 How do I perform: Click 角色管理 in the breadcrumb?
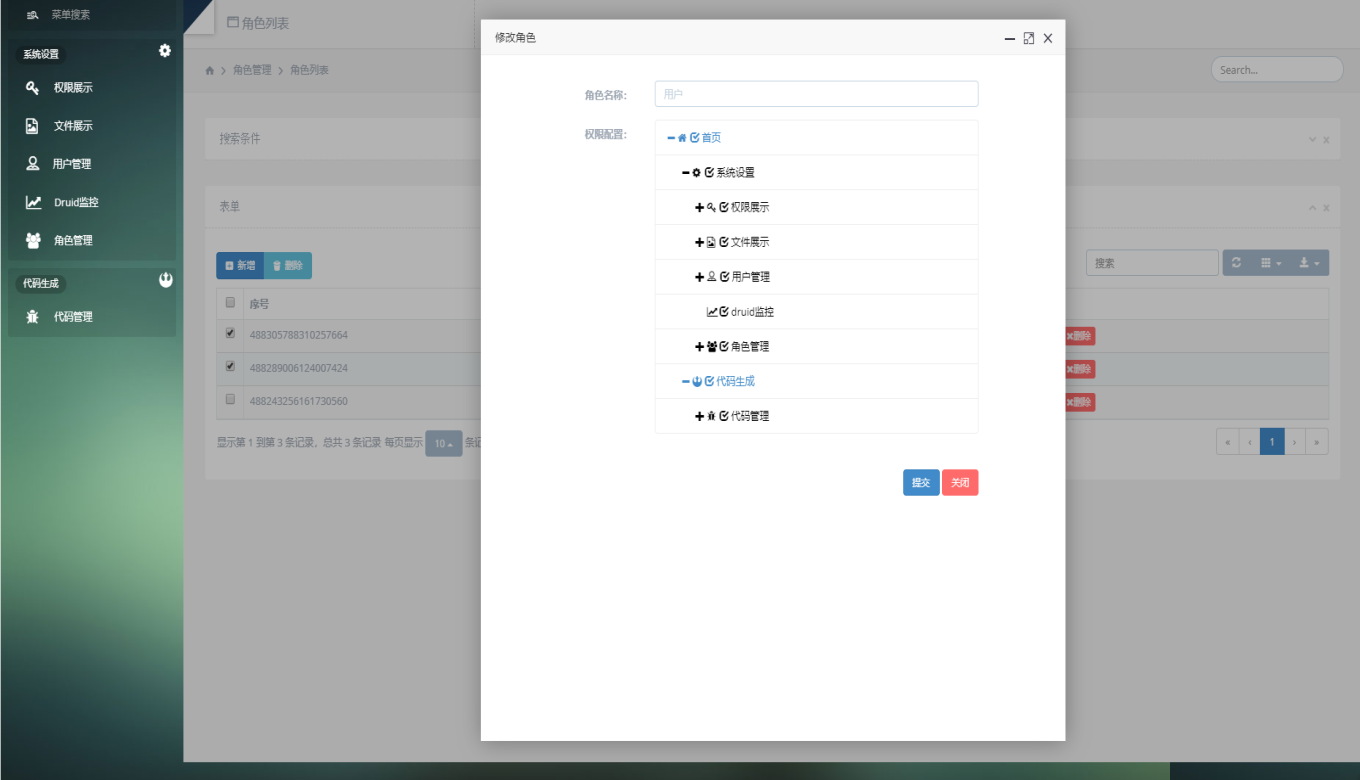pyautogui.click(x=252, y=70)
